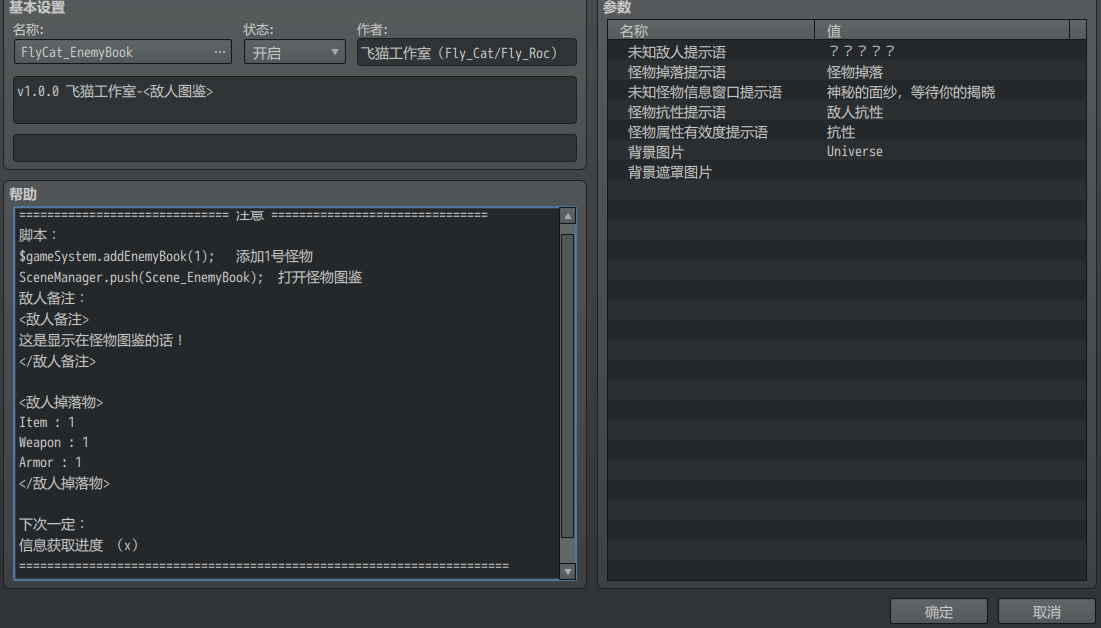The image size is (1101, 628).
Task: Click the </敌人备注> closing tag line
Action: tap(57, 361)
